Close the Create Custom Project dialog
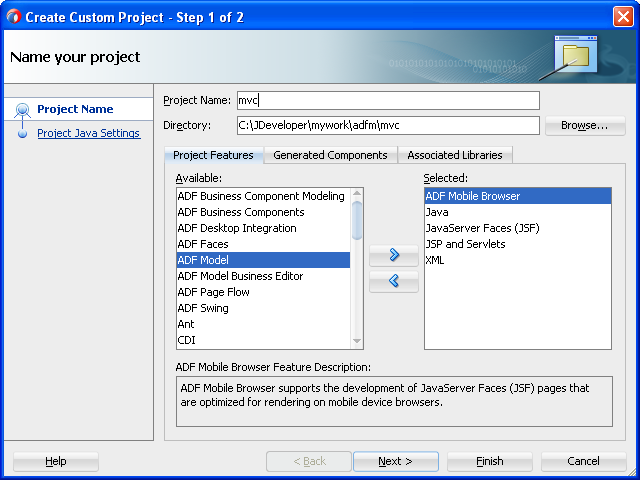This screenshot has width=640, height=480. (x=623, y=17)
